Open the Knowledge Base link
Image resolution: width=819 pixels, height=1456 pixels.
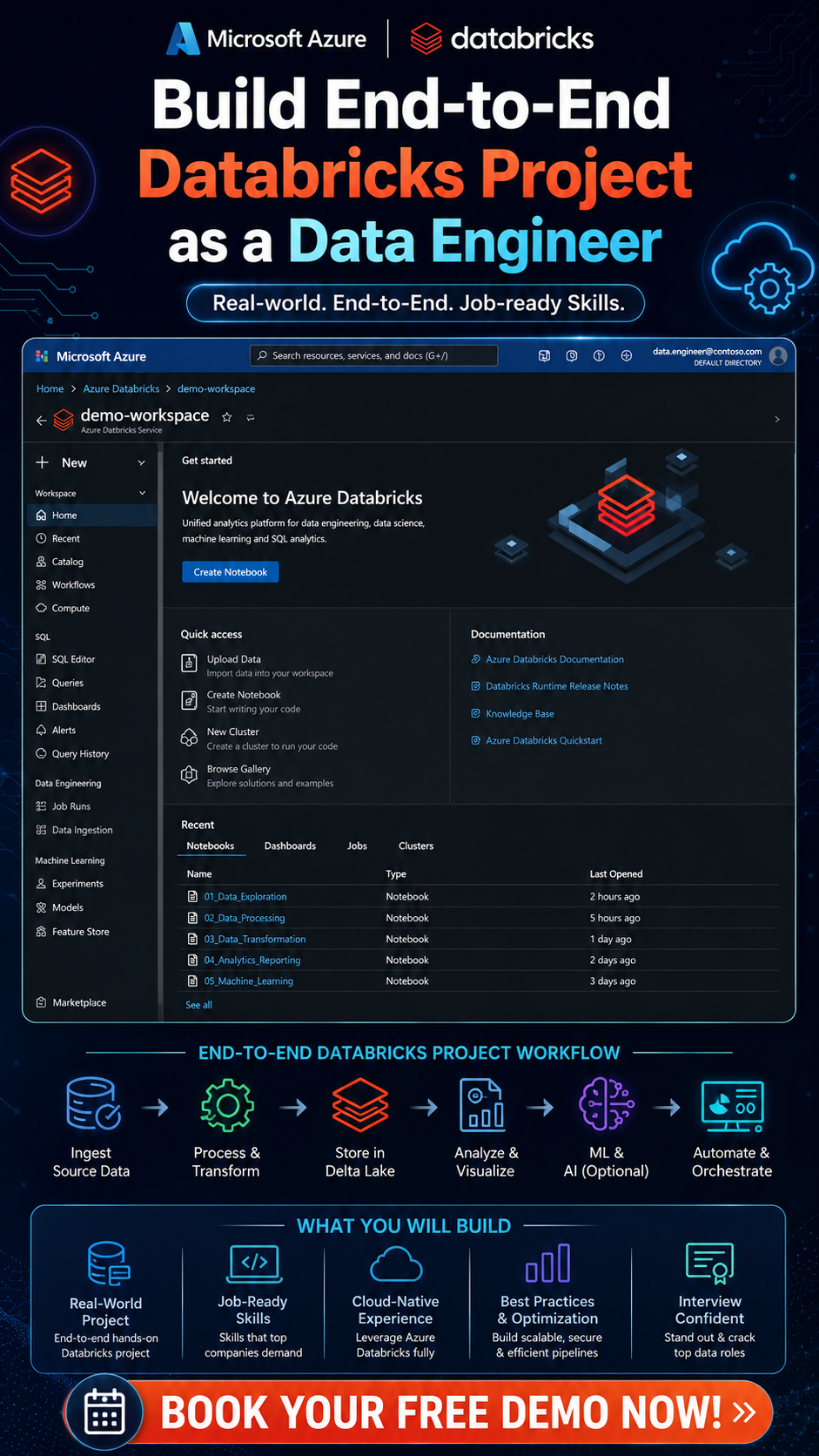click(520, 714)
